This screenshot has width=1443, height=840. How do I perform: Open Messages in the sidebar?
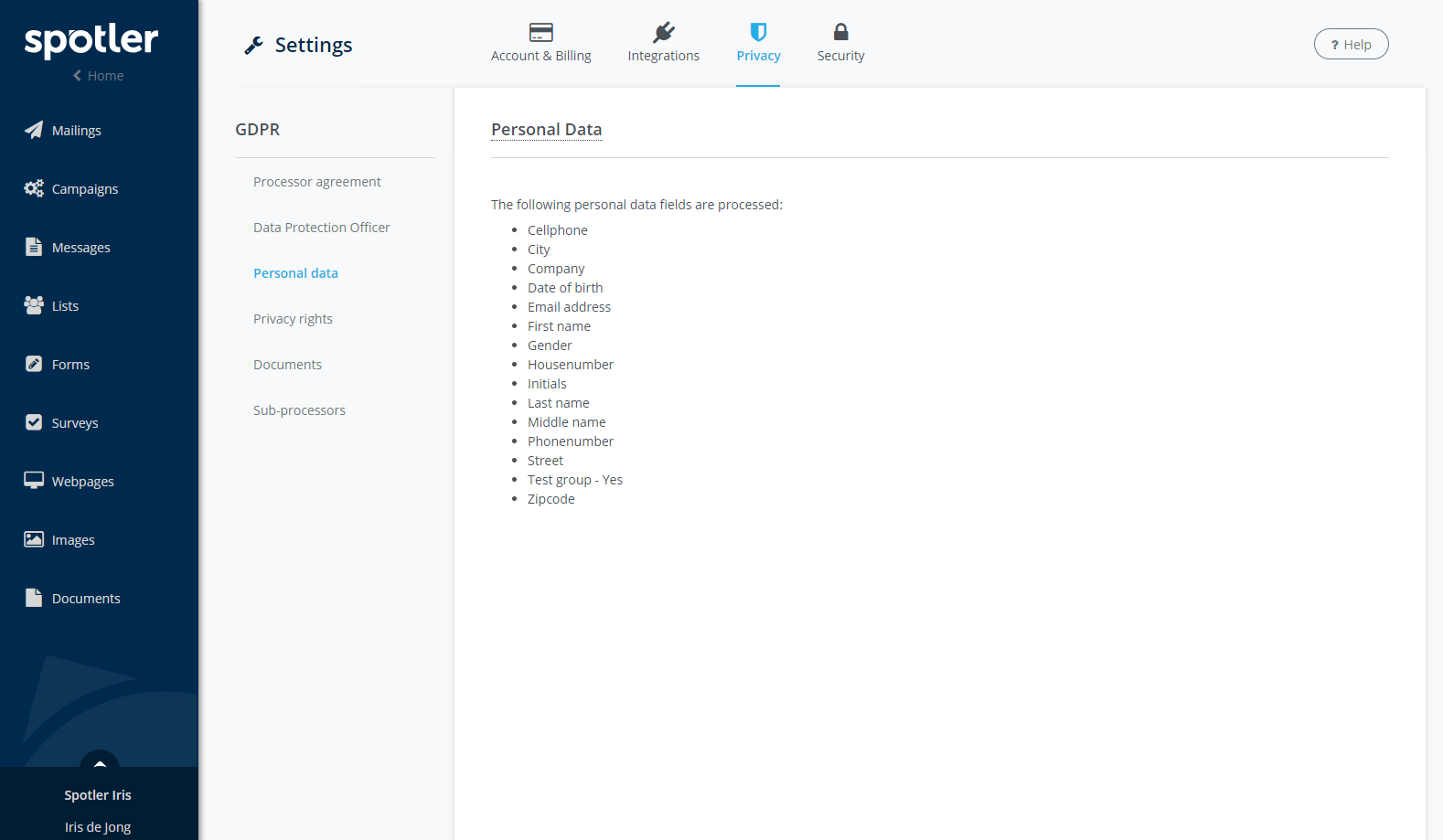pyautogui.click(x=80, y=248)
